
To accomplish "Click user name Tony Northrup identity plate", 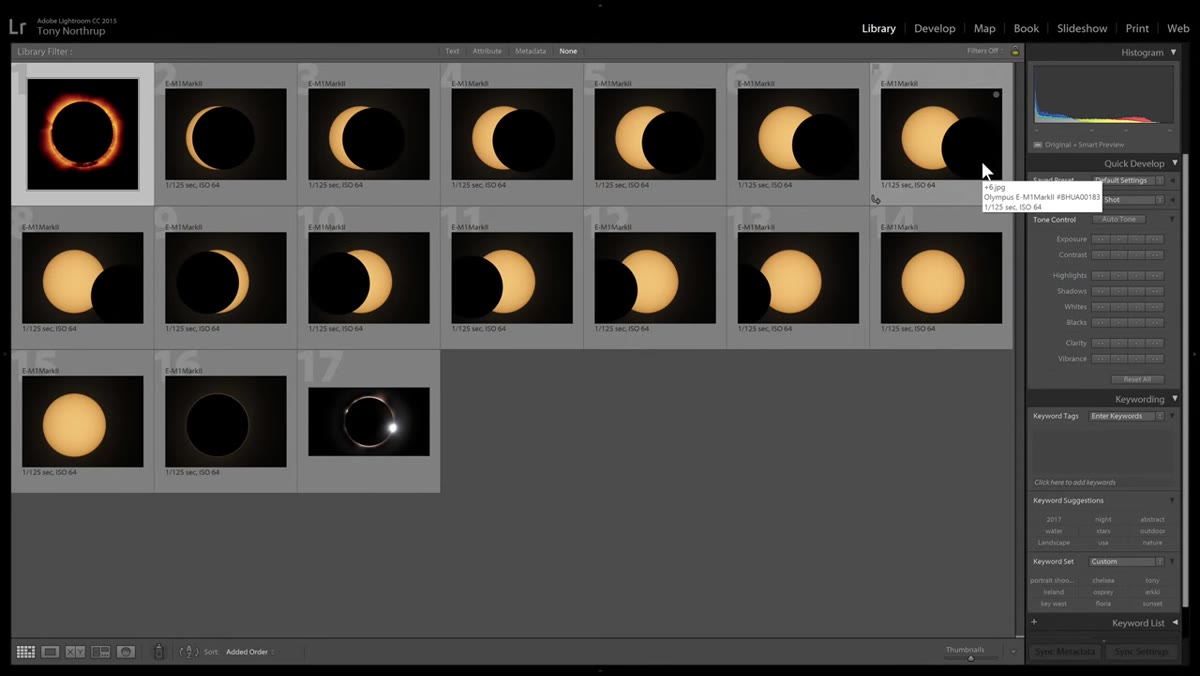I will (71, 31).
